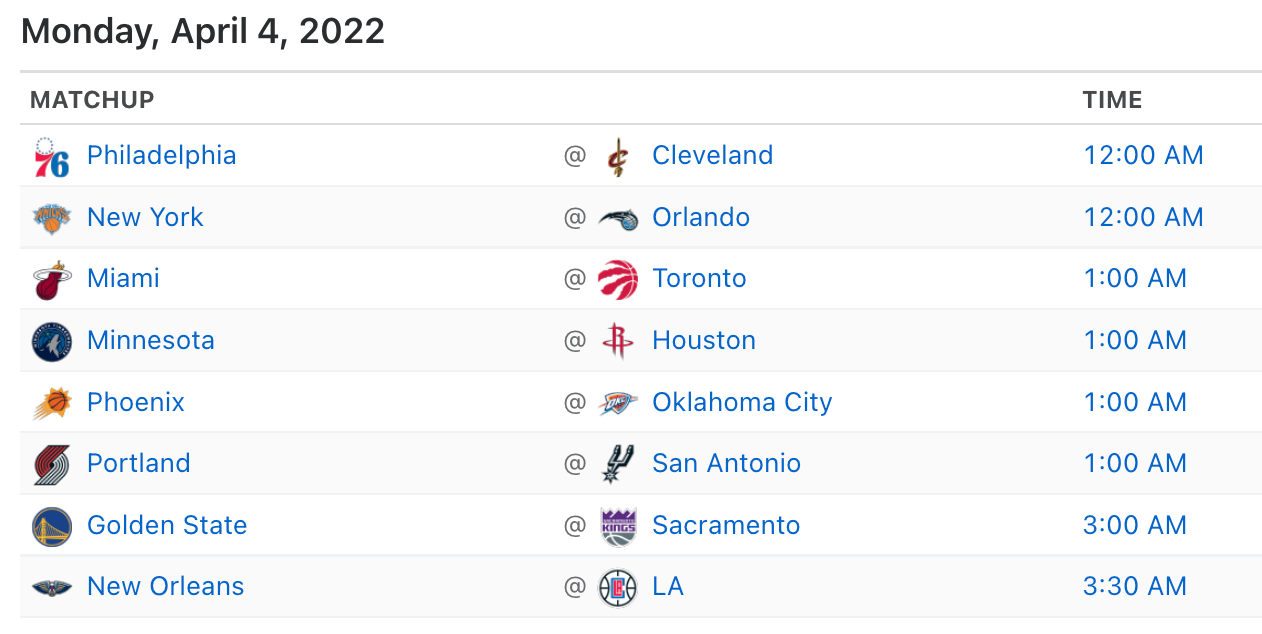Image resolution: width=1262 pixels, height=634 pixels.
Task: Click the Miami Heat logo
Action: pyautogui.click(x=51, y=280)
